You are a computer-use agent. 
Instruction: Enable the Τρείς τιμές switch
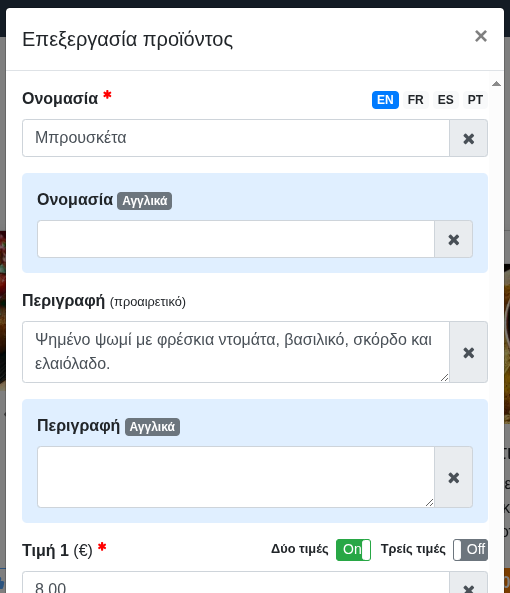(471, 550)
